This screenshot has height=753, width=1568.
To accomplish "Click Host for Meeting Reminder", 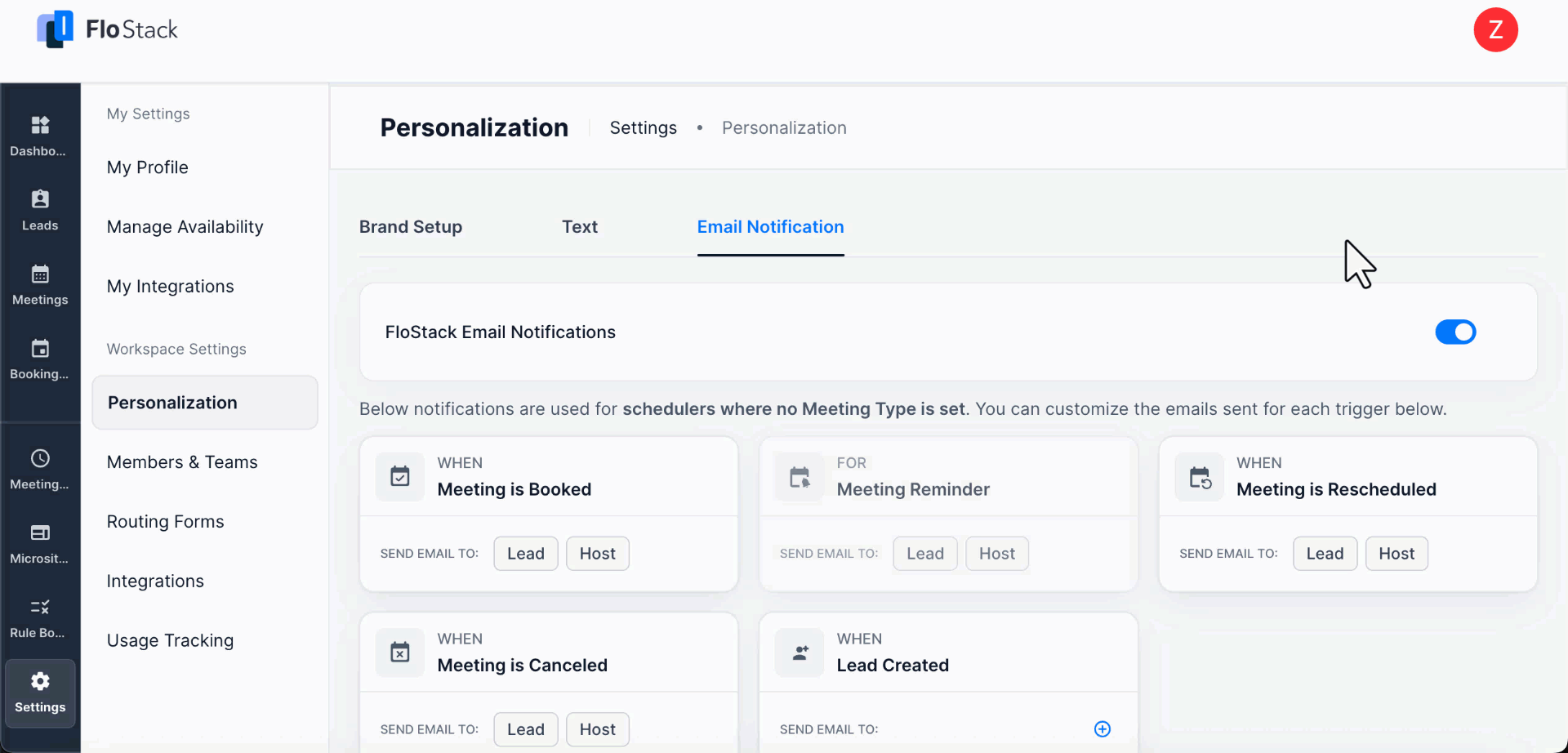I will (x=997, y=554).
